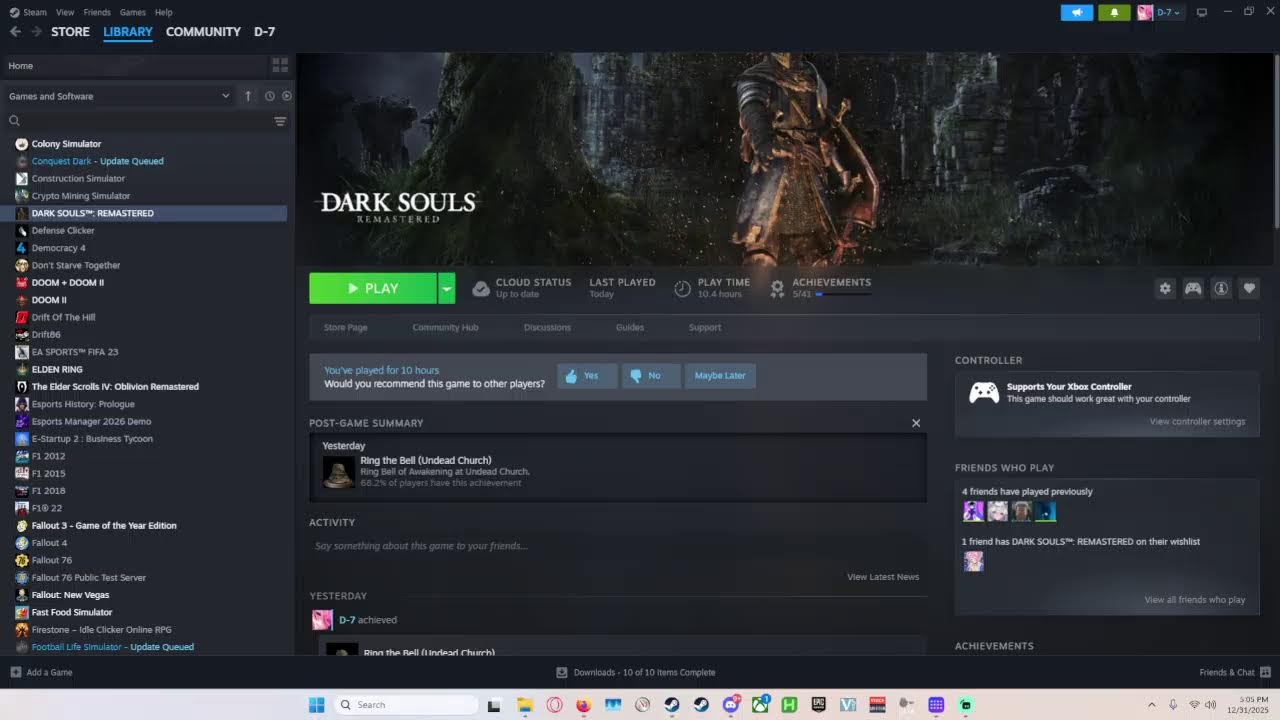The width and height of the screenshot is (1280, 720).
Task: Open the Store Page link
Action: [x=345, y=327]
